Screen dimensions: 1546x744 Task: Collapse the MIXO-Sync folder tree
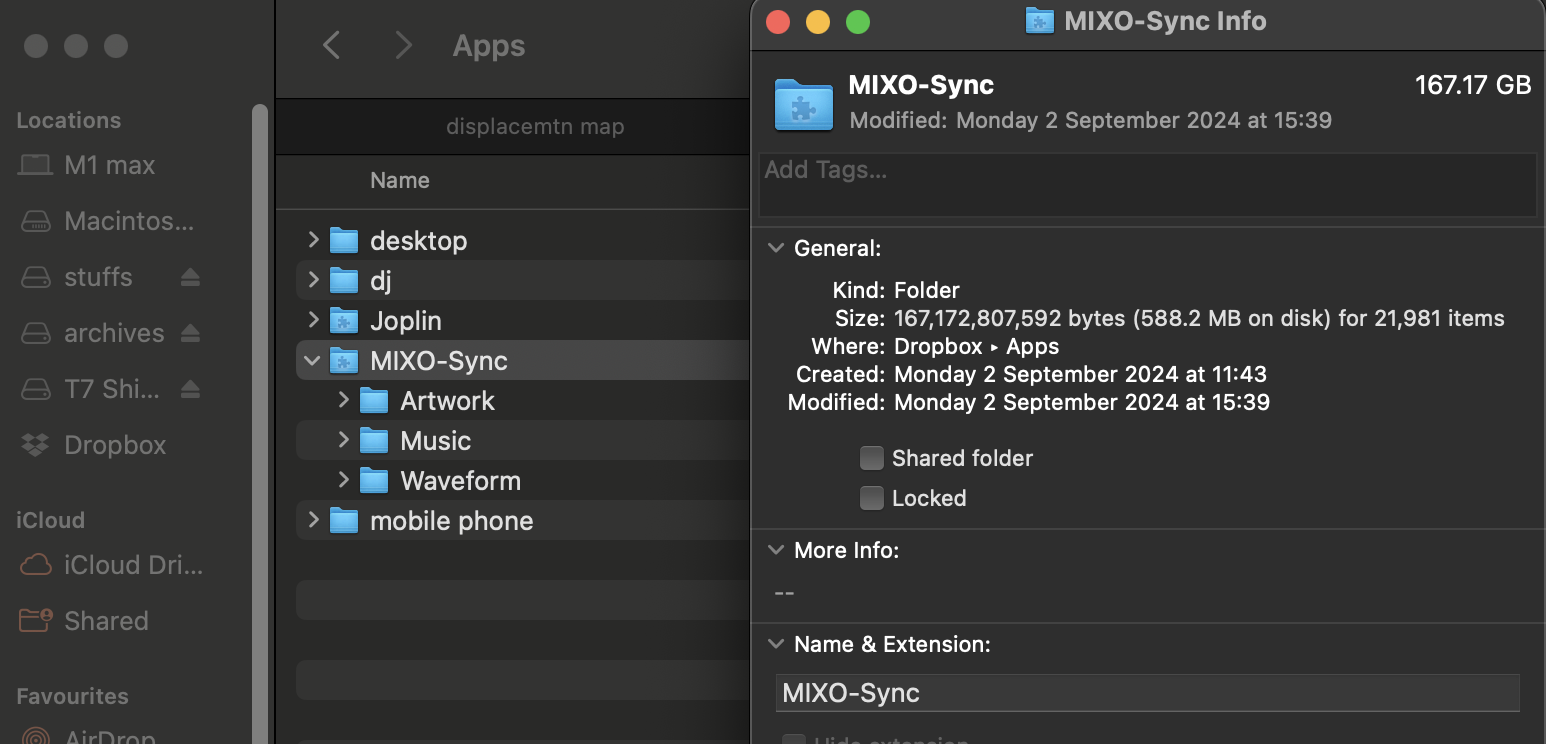coord(313,361)
